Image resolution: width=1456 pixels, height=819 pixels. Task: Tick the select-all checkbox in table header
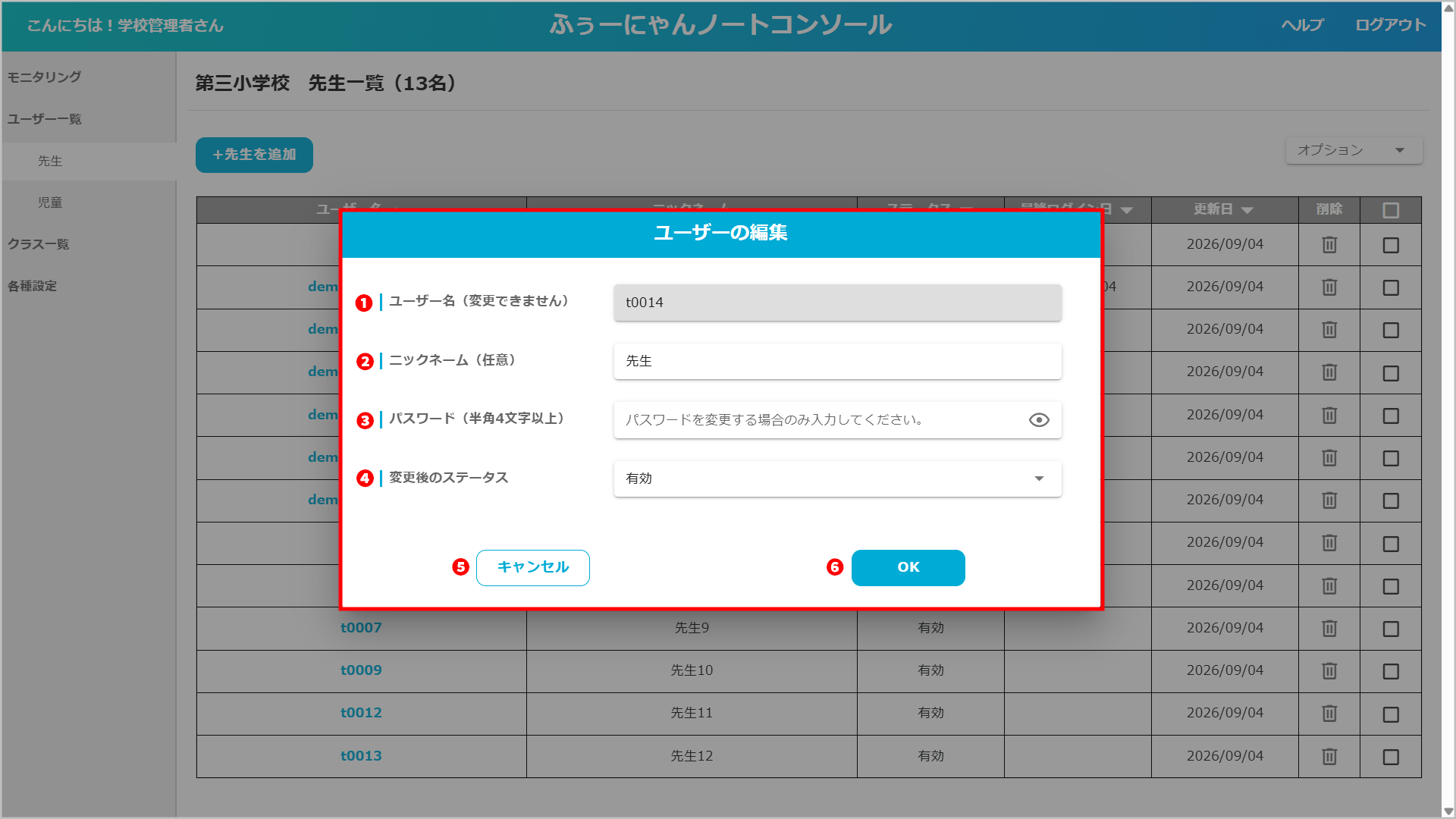tap(1391, 210)
